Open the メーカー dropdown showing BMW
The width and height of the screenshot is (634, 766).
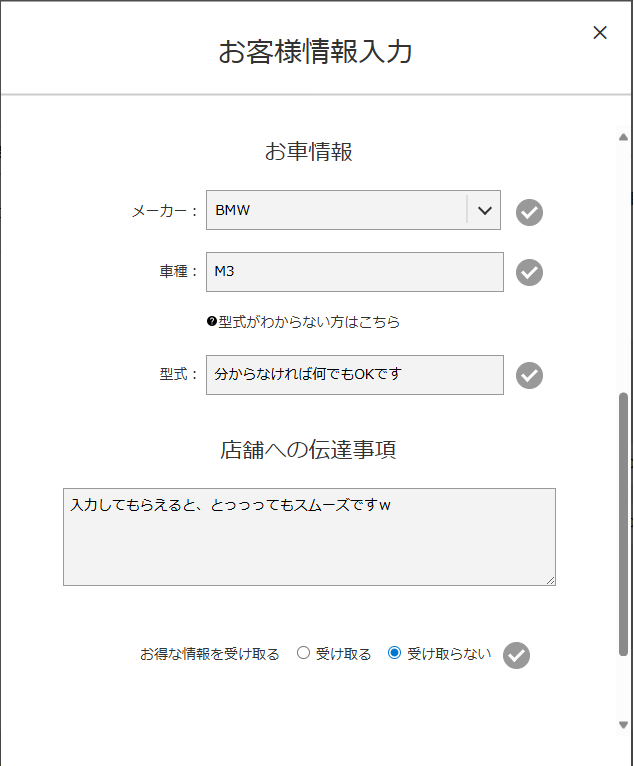335,211
